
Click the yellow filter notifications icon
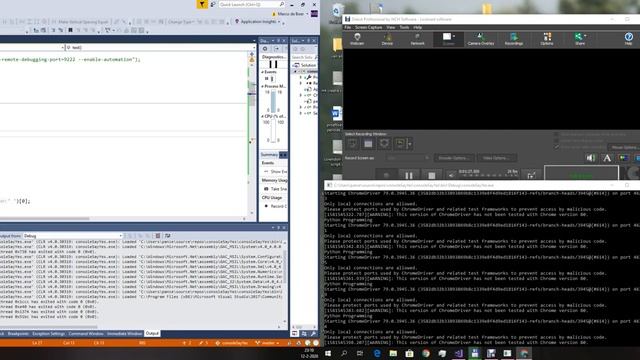(202, 4)
